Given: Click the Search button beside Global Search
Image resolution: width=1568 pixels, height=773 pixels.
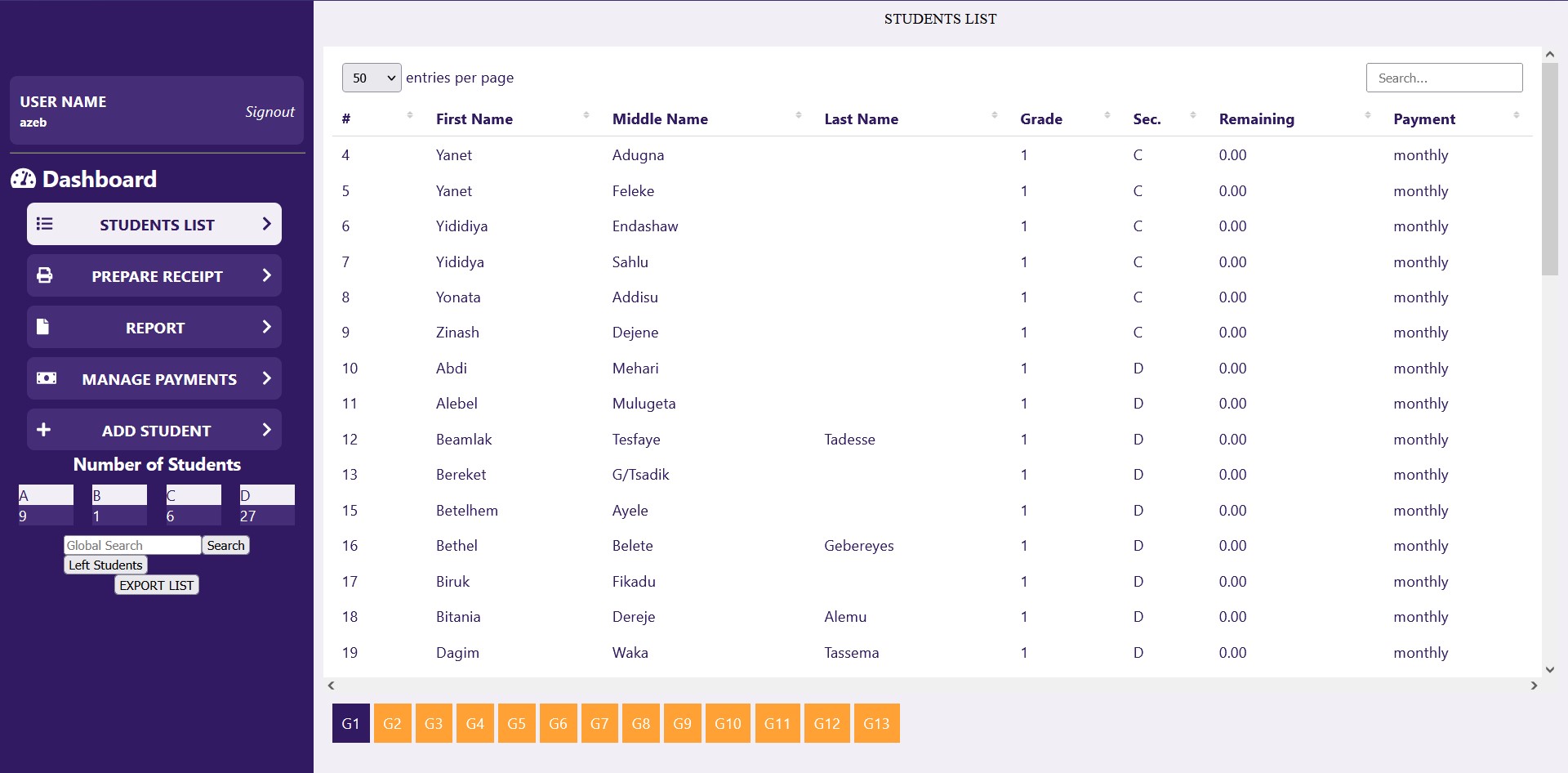Looking at the screenshot, I should 225,545.
